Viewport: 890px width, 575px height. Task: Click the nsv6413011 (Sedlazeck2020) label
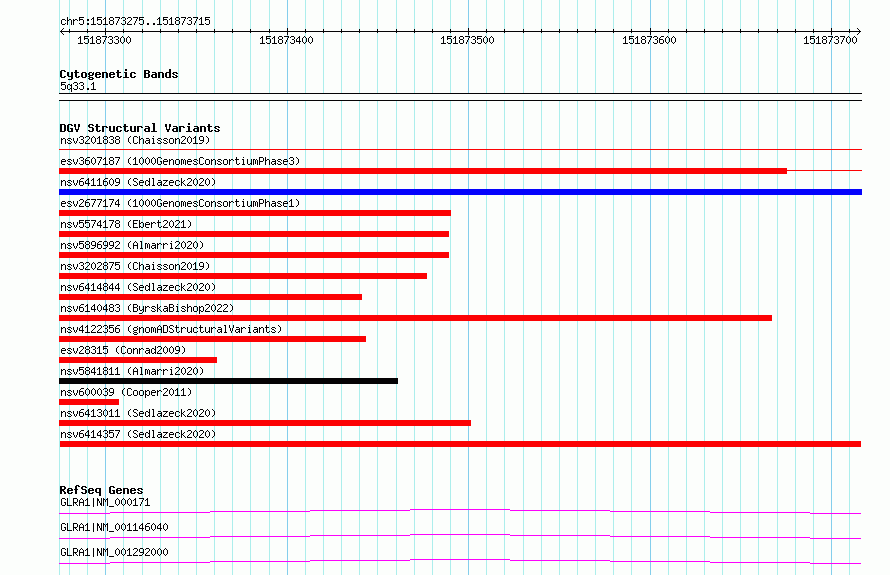coord(138,413)
